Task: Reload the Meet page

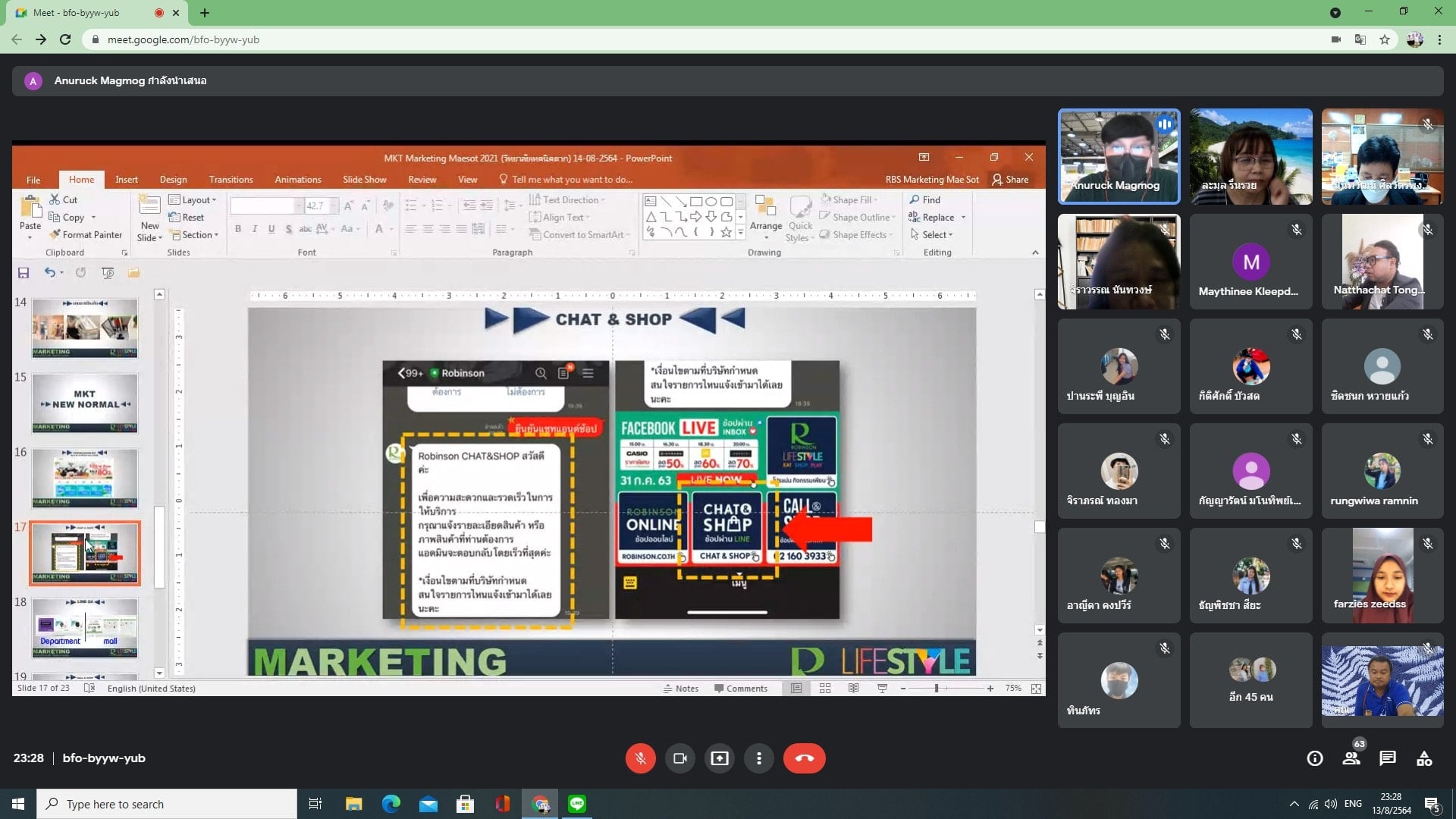Action: pos(65,39)
